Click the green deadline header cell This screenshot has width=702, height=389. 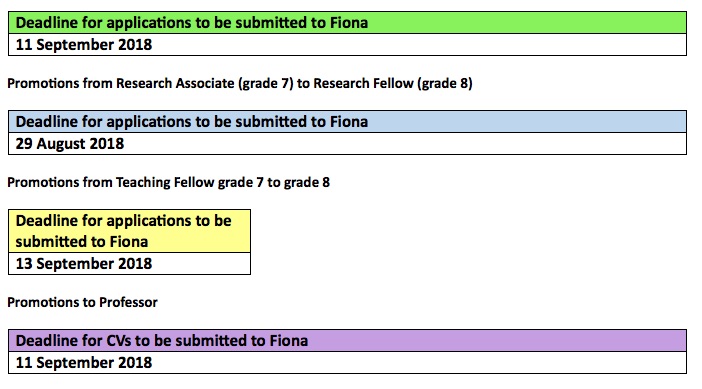click(347, 22)
